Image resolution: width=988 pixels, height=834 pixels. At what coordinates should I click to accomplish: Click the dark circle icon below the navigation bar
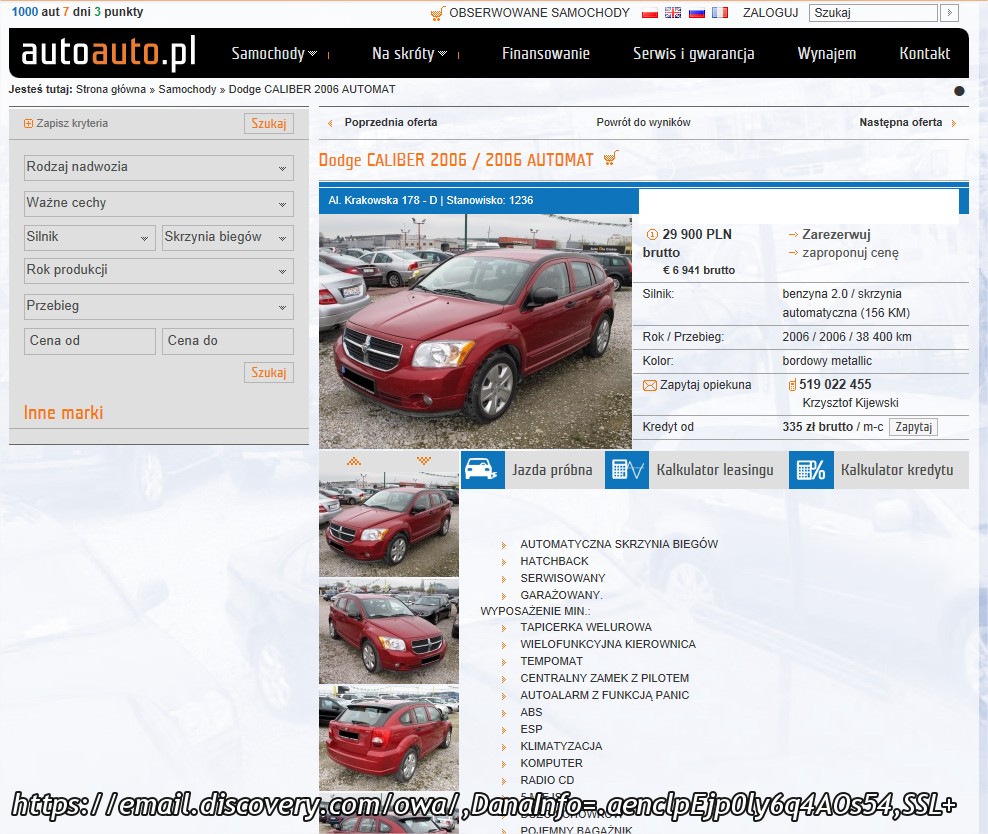[x=959, y=91]
